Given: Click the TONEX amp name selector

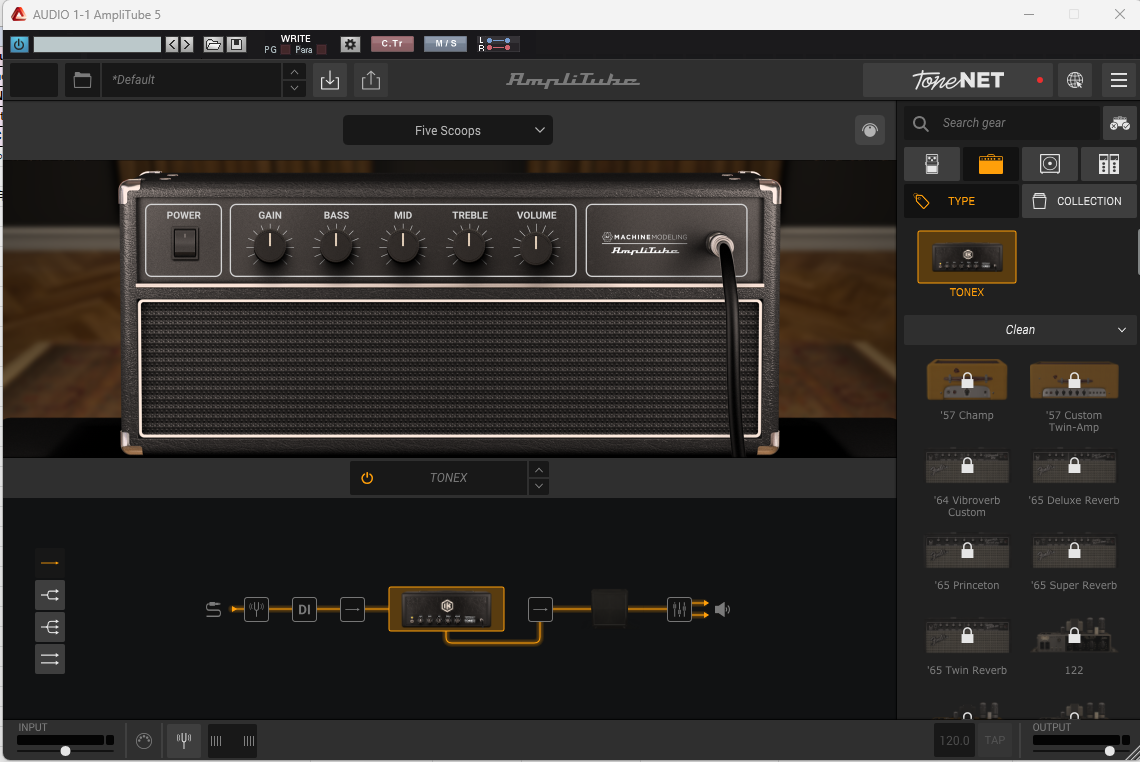Looking at the screenshot, I should (x=449, y=478).
